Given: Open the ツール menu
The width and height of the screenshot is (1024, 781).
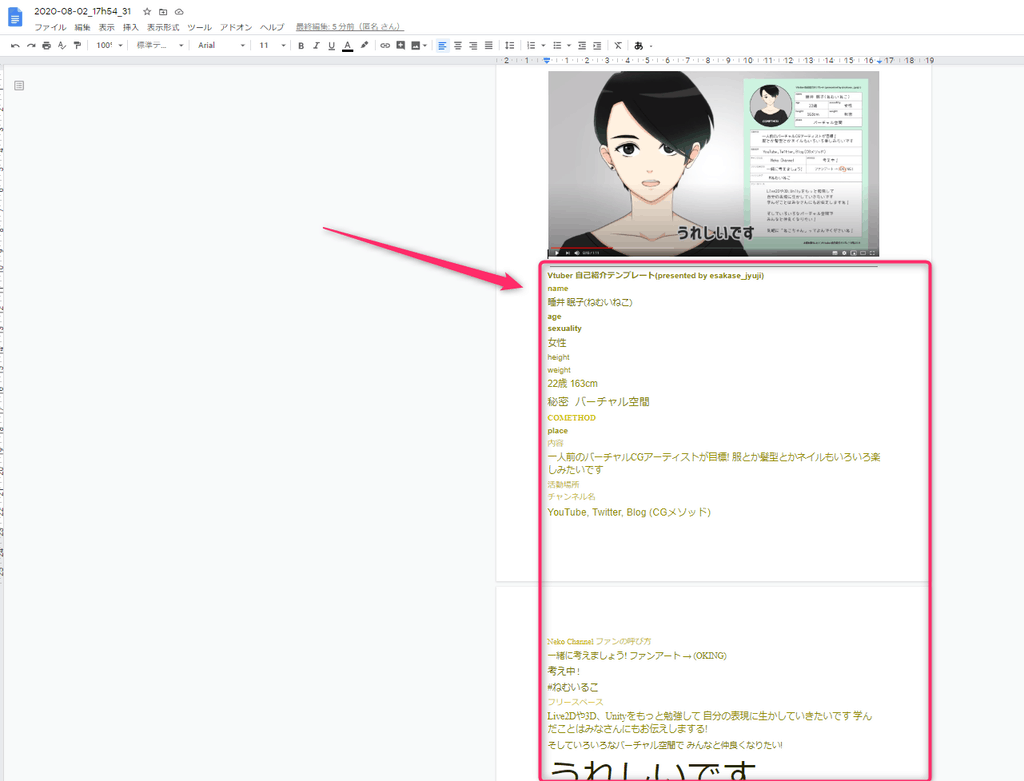Looking at the screenshot, I should pyautogui.click(x=199, y=27).
